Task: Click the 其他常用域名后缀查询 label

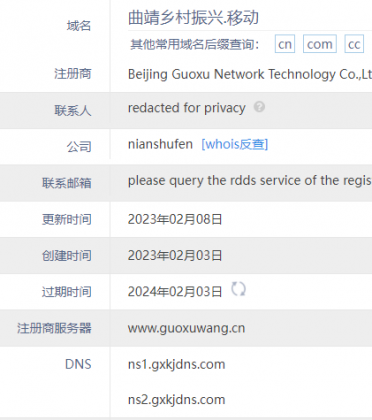Action: point(194,44)
